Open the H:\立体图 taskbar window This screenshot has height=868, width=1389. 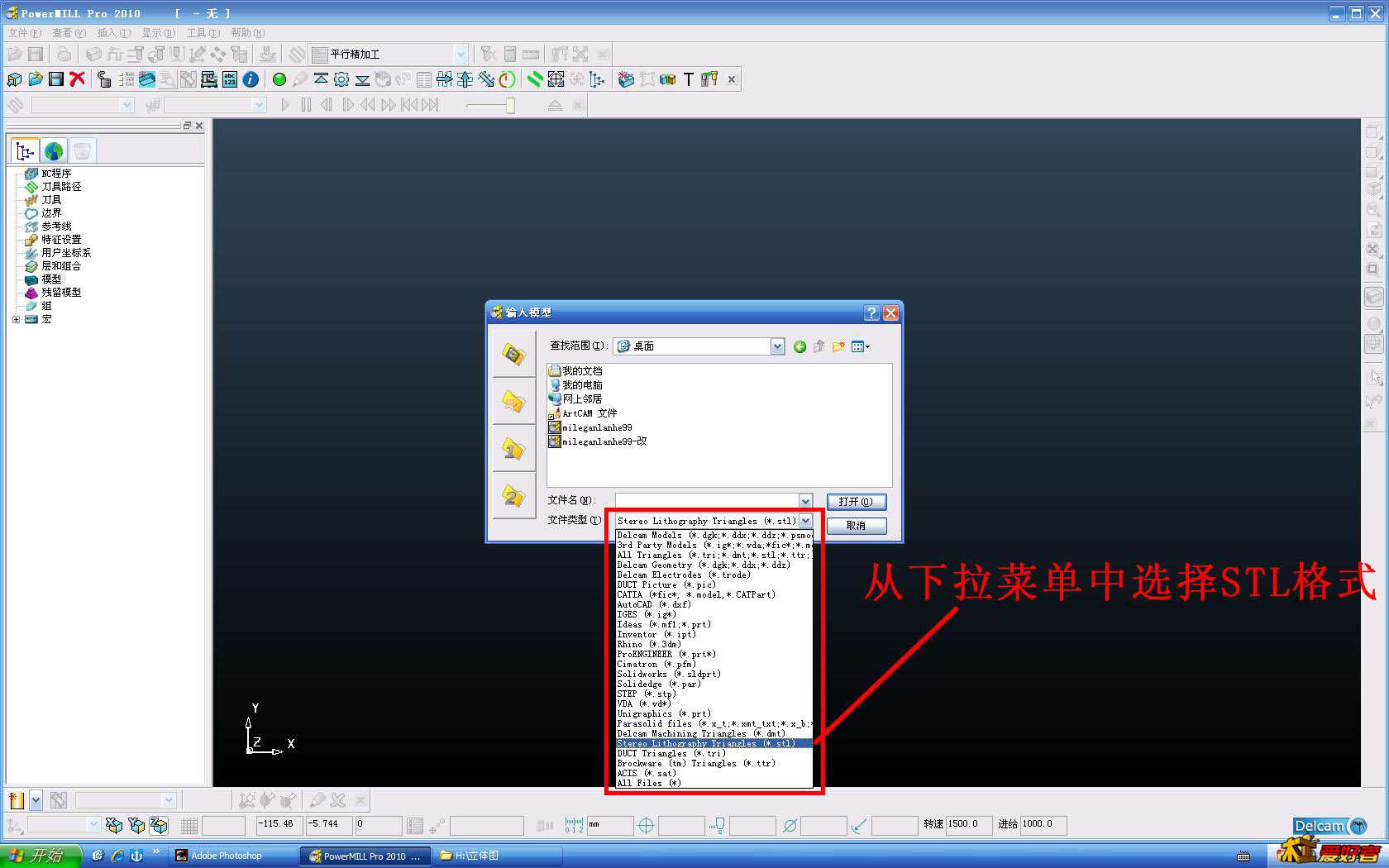[x=498, y=856]
